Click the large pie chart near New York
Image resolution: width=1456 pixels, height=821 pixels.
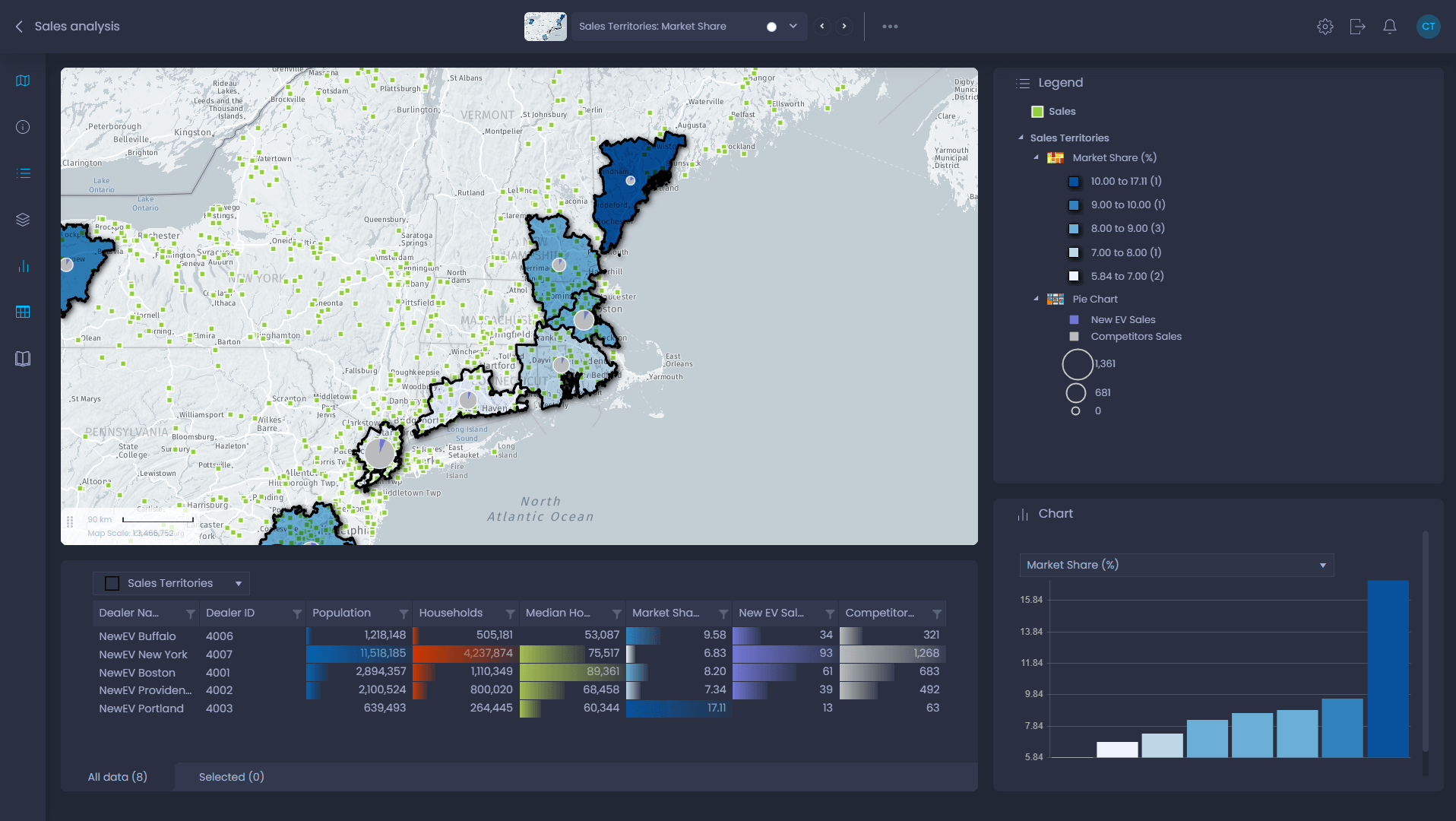[x=379, y=454]
